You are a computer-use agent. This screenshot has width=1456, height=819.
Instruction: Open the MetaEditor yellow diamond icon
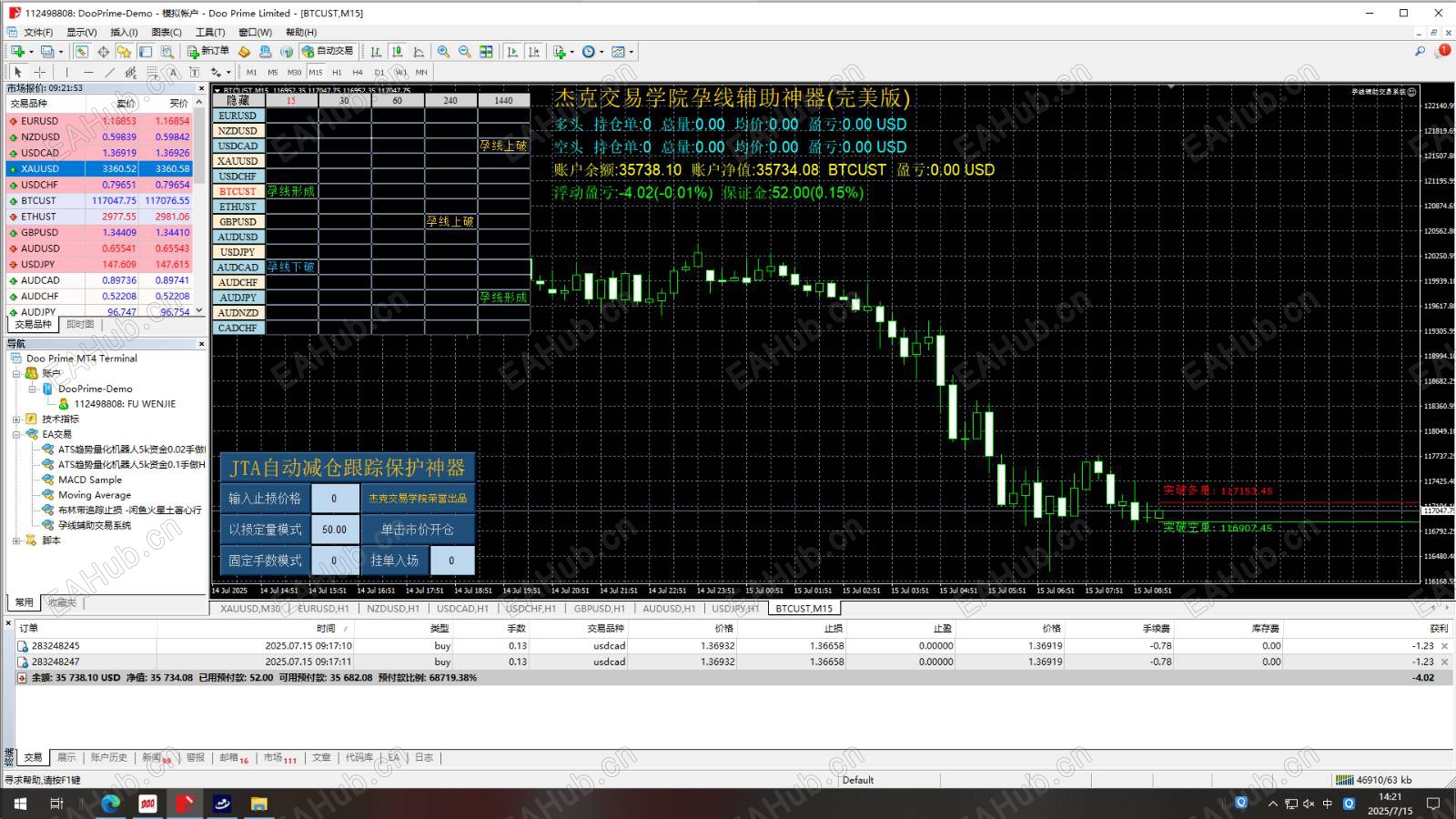[x=244, y=52]
